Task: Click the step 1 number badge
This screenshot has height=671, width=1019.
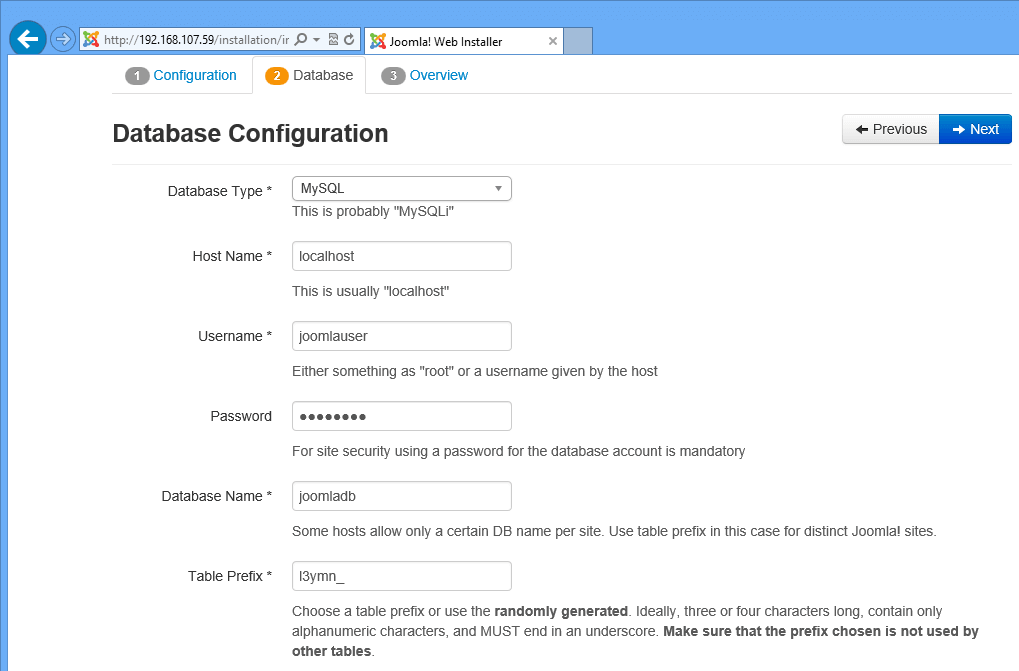Action: 137,76
